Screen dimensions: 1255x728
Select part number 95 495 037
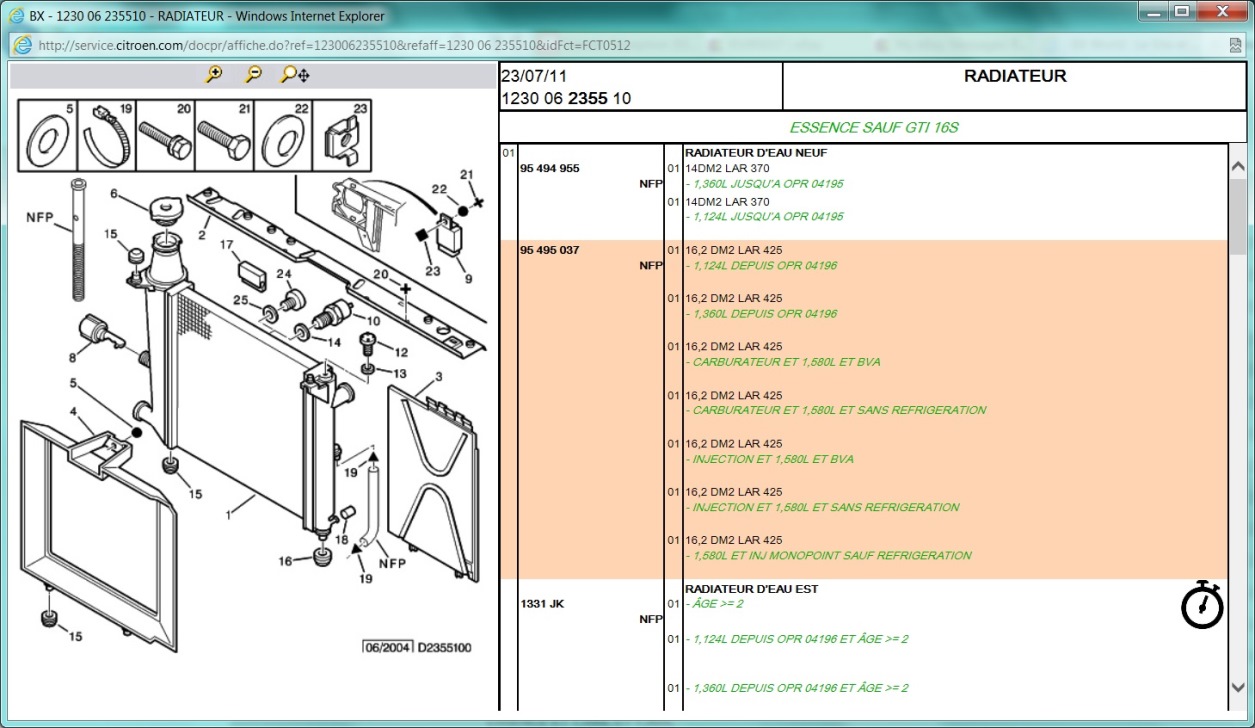[549, 250]
